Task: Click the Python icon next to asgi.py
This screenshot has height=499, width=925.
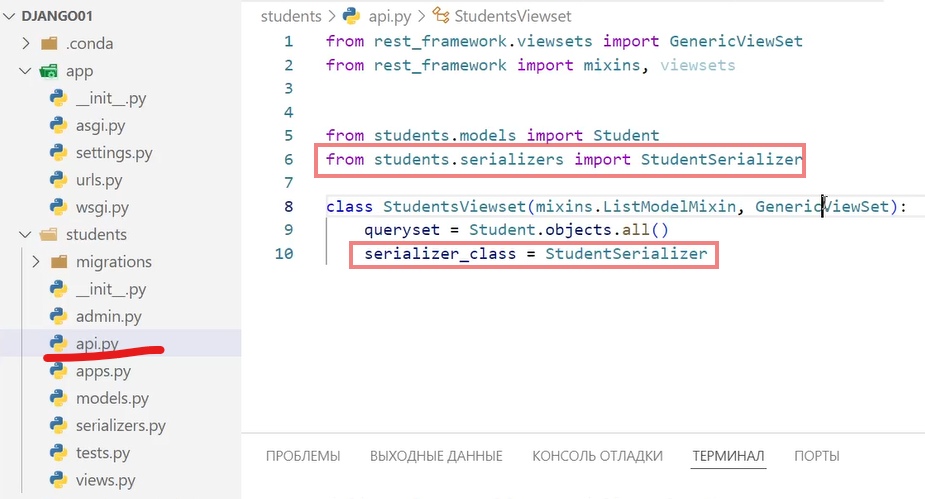Action: pos(58,126)
